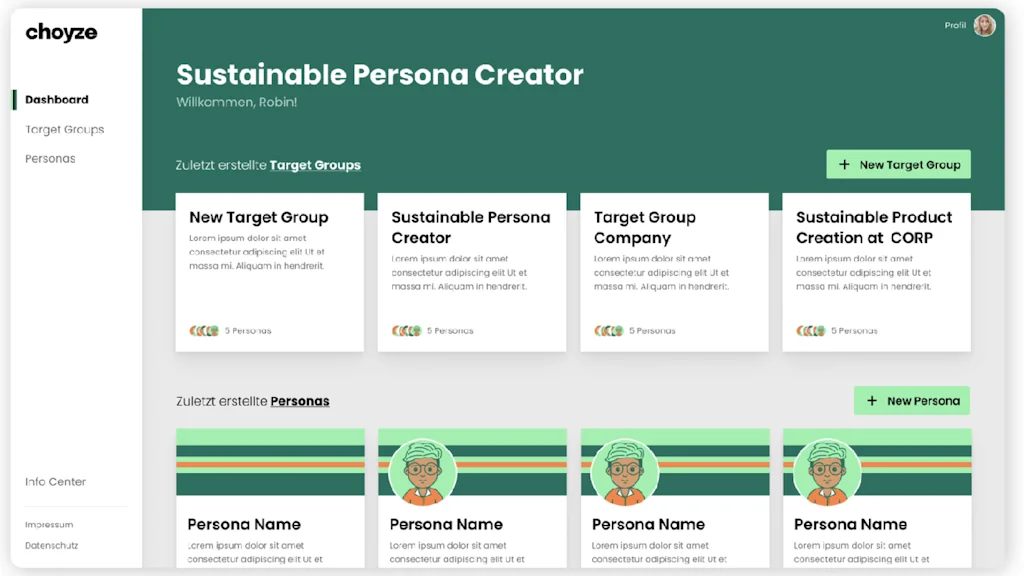
Task: Open the Datenschutz link
Action: [51, 545]
